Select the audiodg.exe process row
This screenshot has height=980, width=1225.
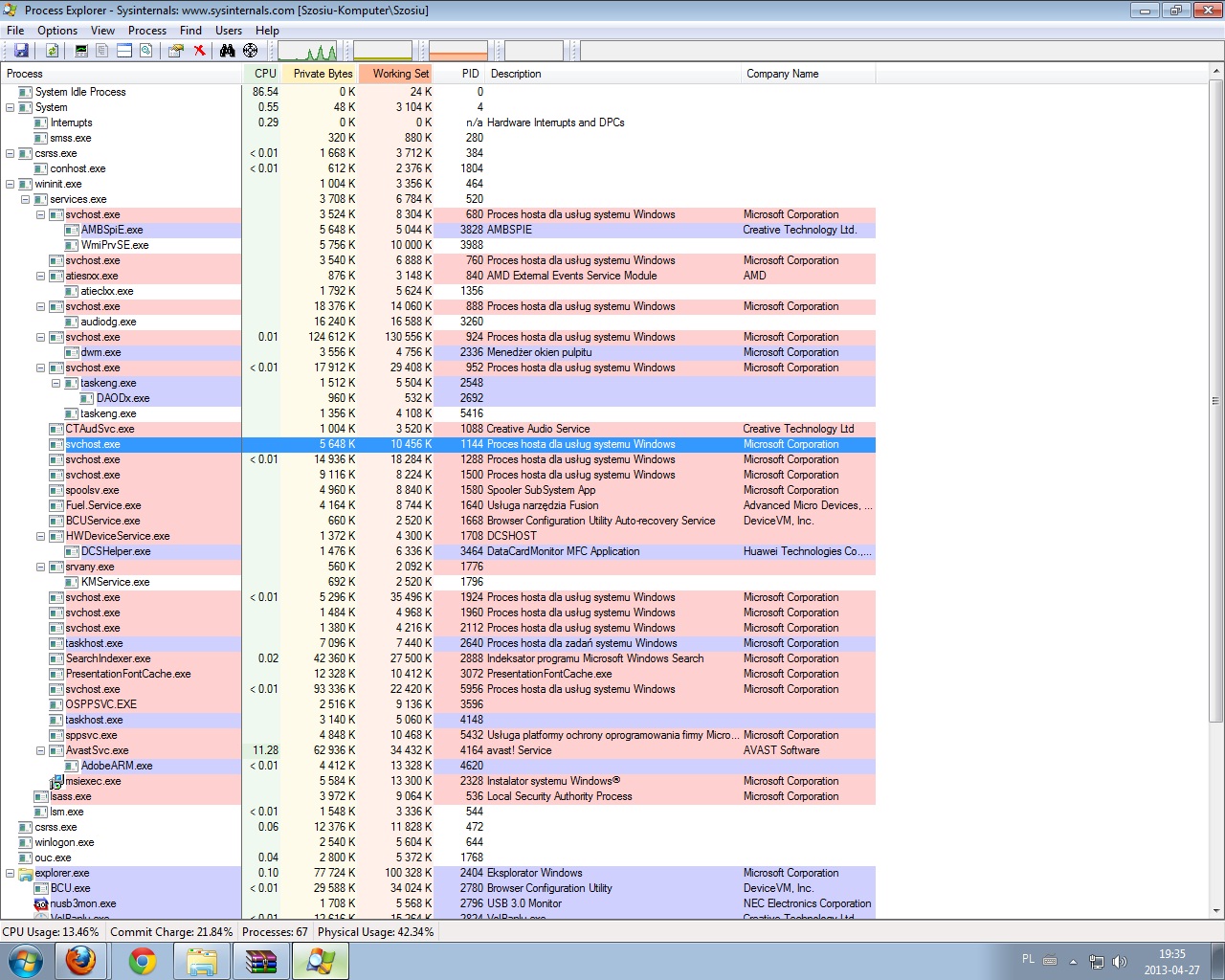437,322
